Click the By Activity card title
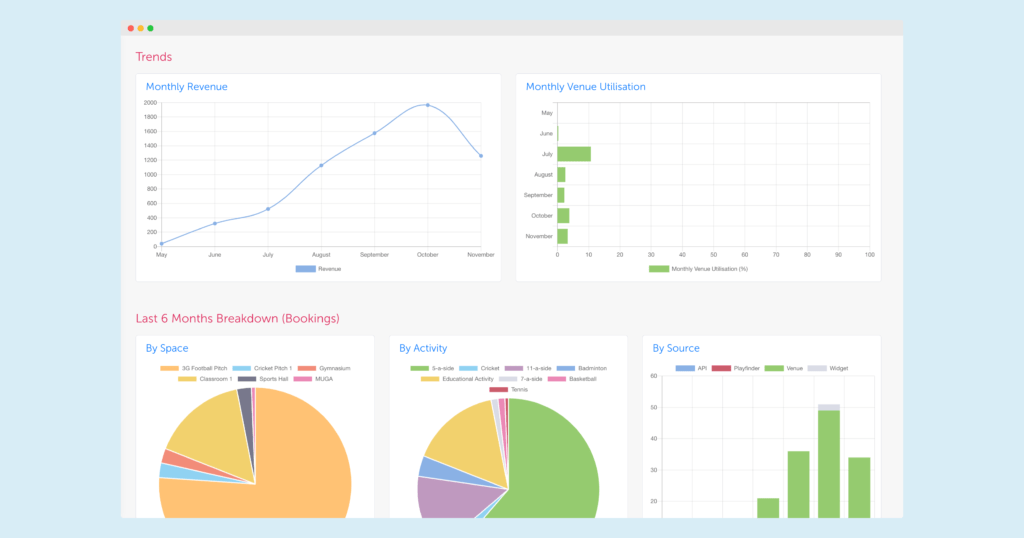The image size is (1024, 538). [x=423, y=349]
